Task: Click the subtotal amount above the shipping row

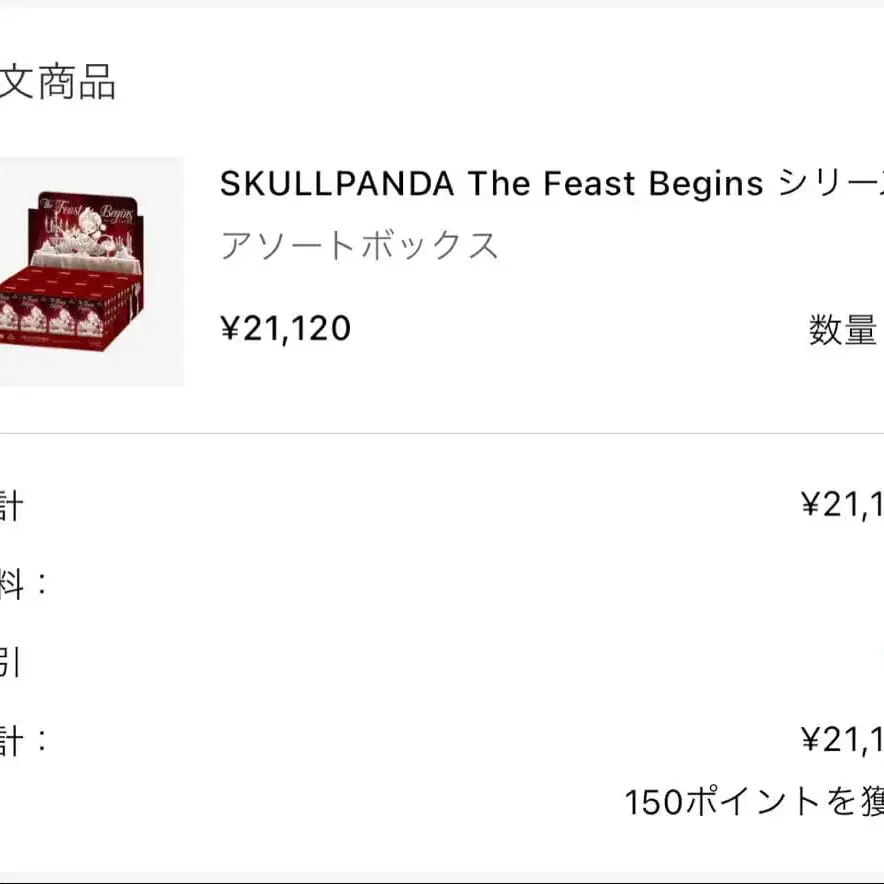Action: click(842, 505)
